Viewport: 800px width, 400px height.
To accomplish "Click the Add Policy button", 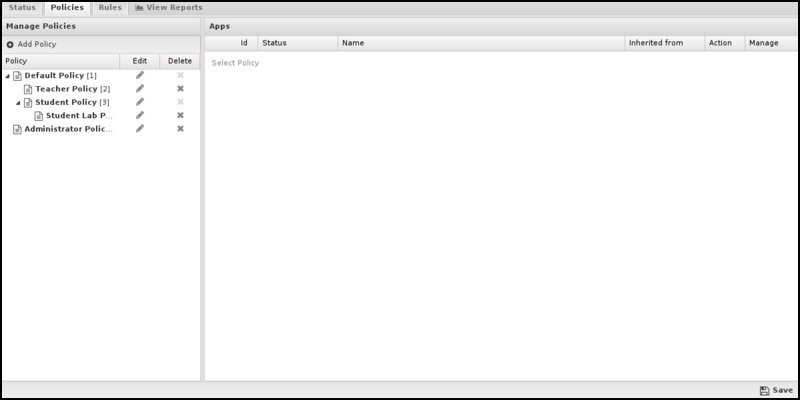I will coord(32,44).
